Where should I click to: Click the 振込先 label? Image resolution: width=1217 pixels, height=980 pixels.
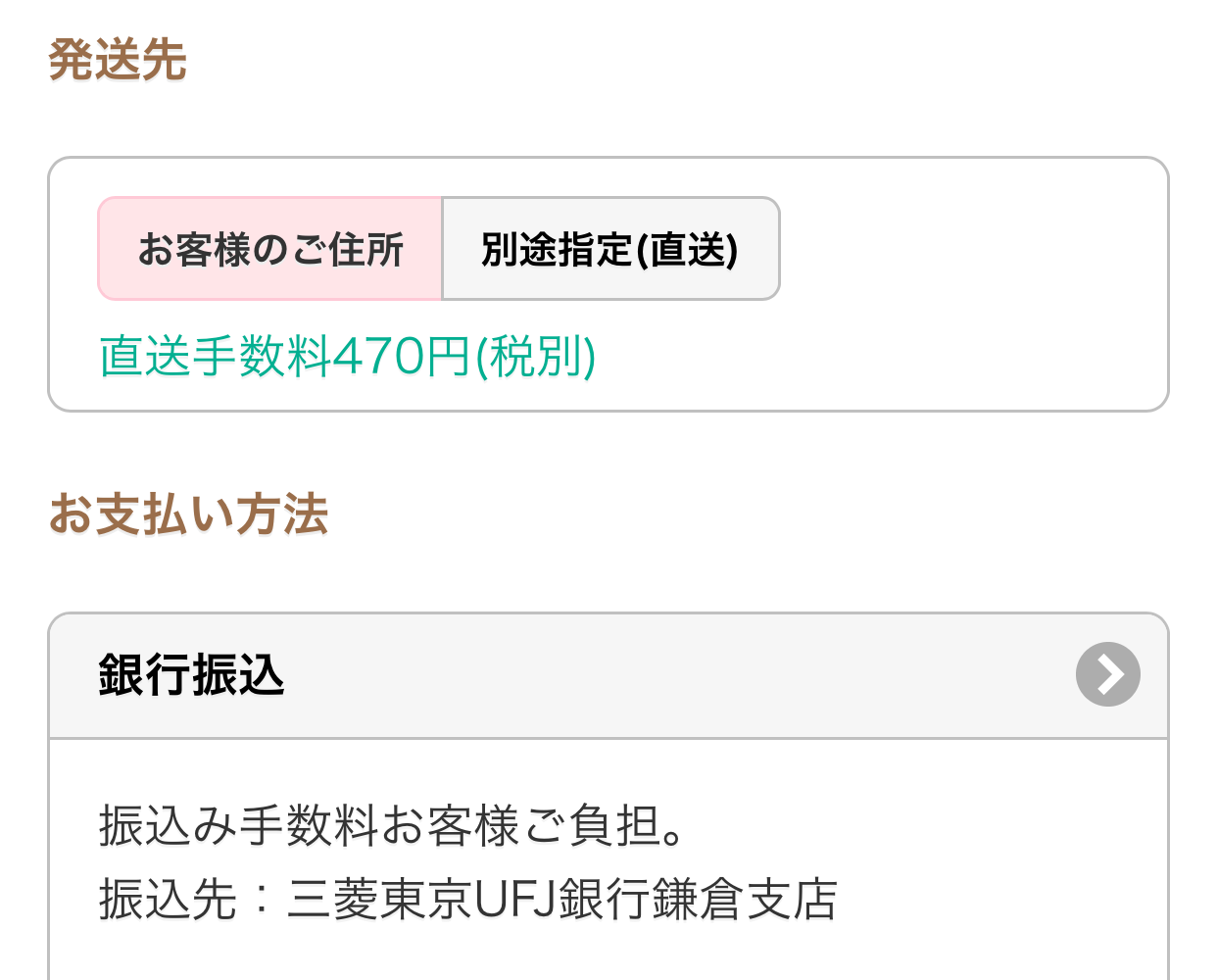pos(168,900)
